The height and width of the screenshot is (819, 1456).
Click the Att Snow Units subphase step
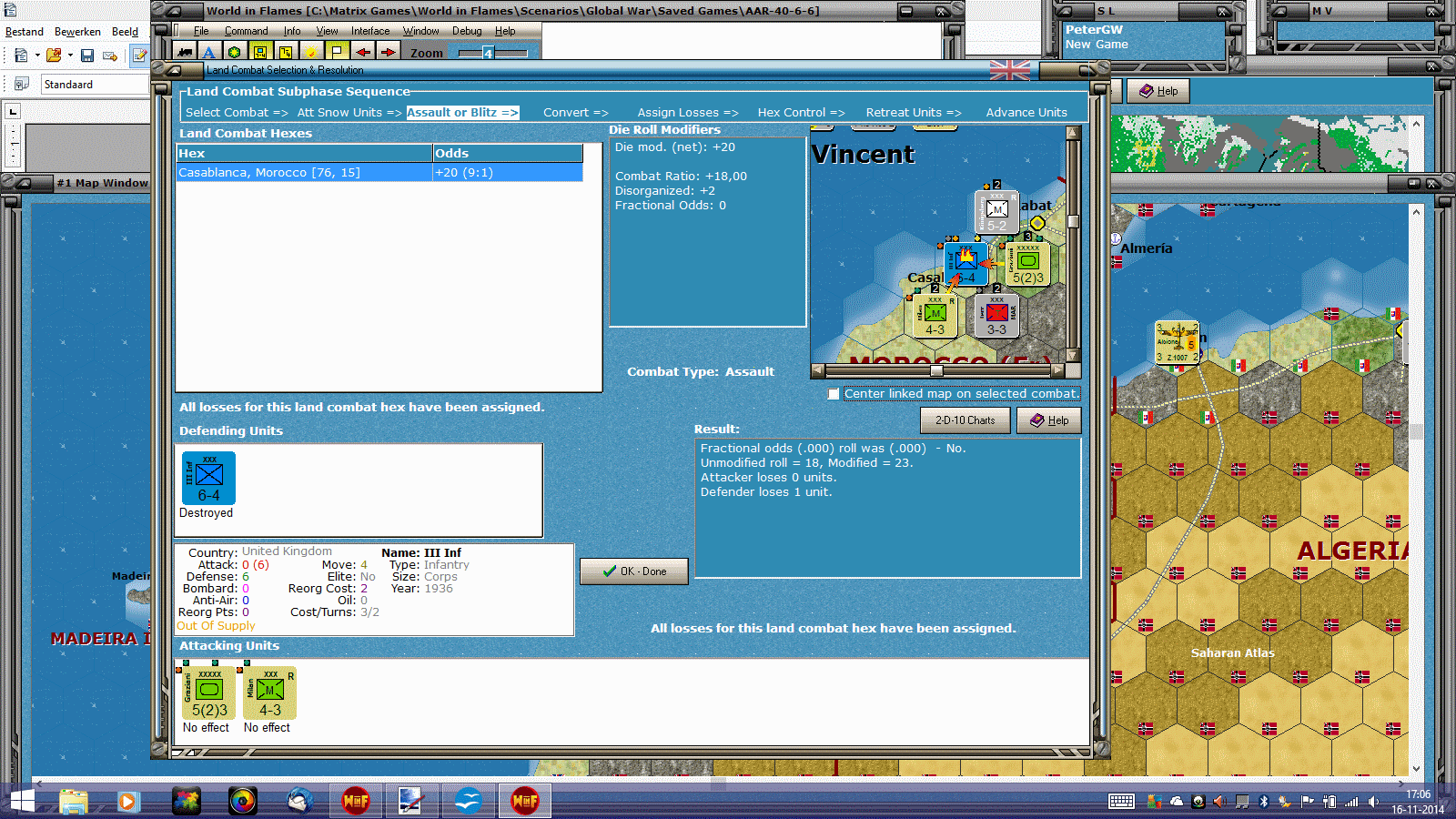click(x=349, y=113)
